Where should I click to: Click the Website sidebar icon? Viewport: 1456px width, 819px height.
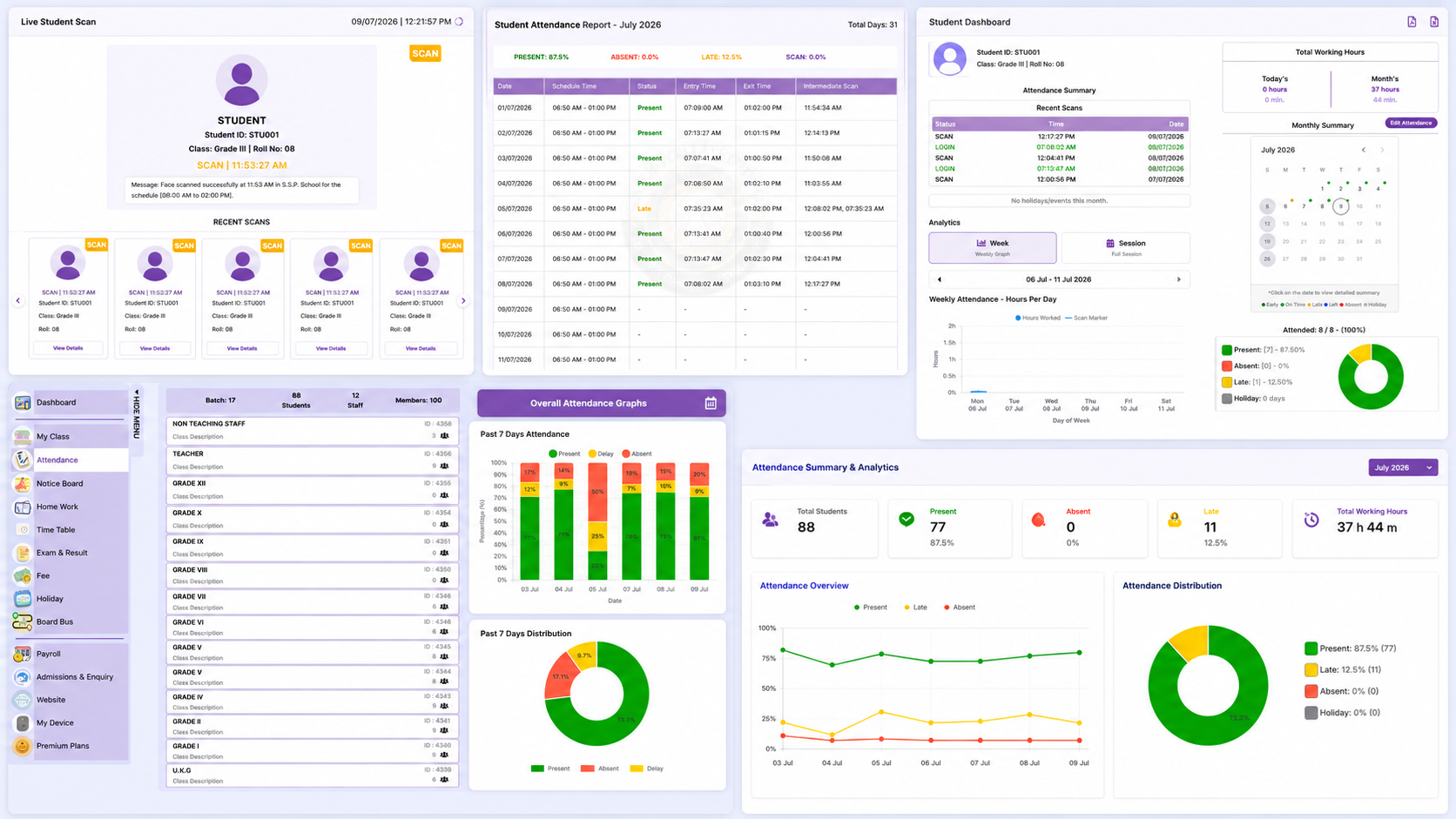coord(23,700)
